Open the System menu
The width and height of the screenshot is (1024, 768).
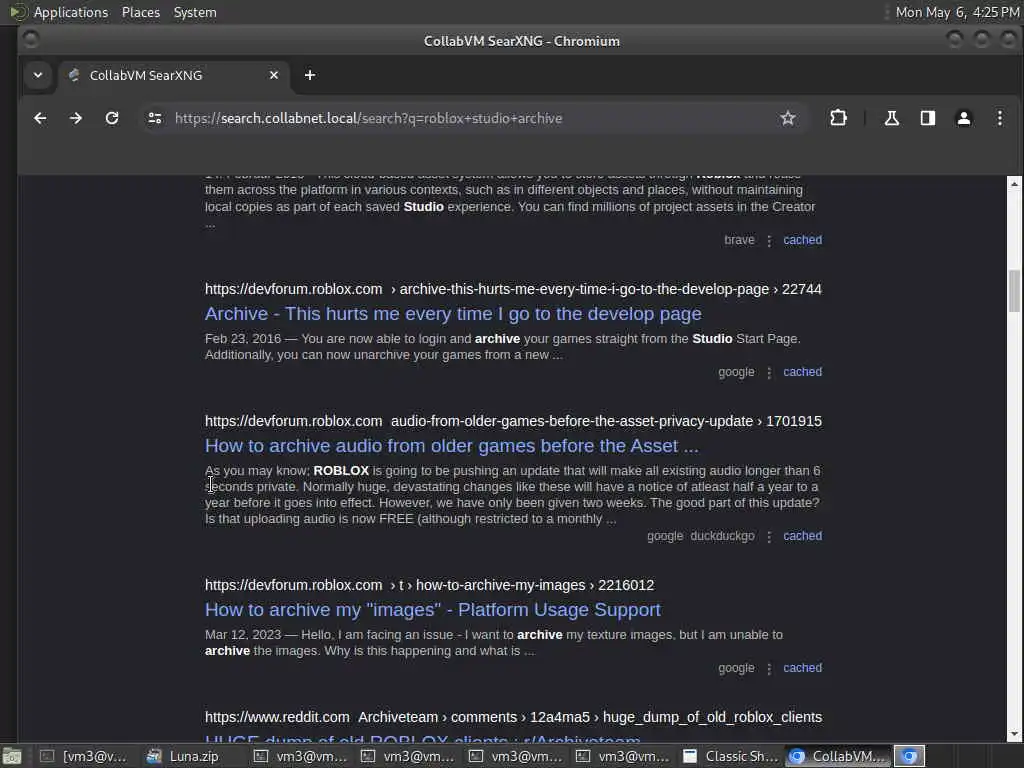tap(195, 12)
